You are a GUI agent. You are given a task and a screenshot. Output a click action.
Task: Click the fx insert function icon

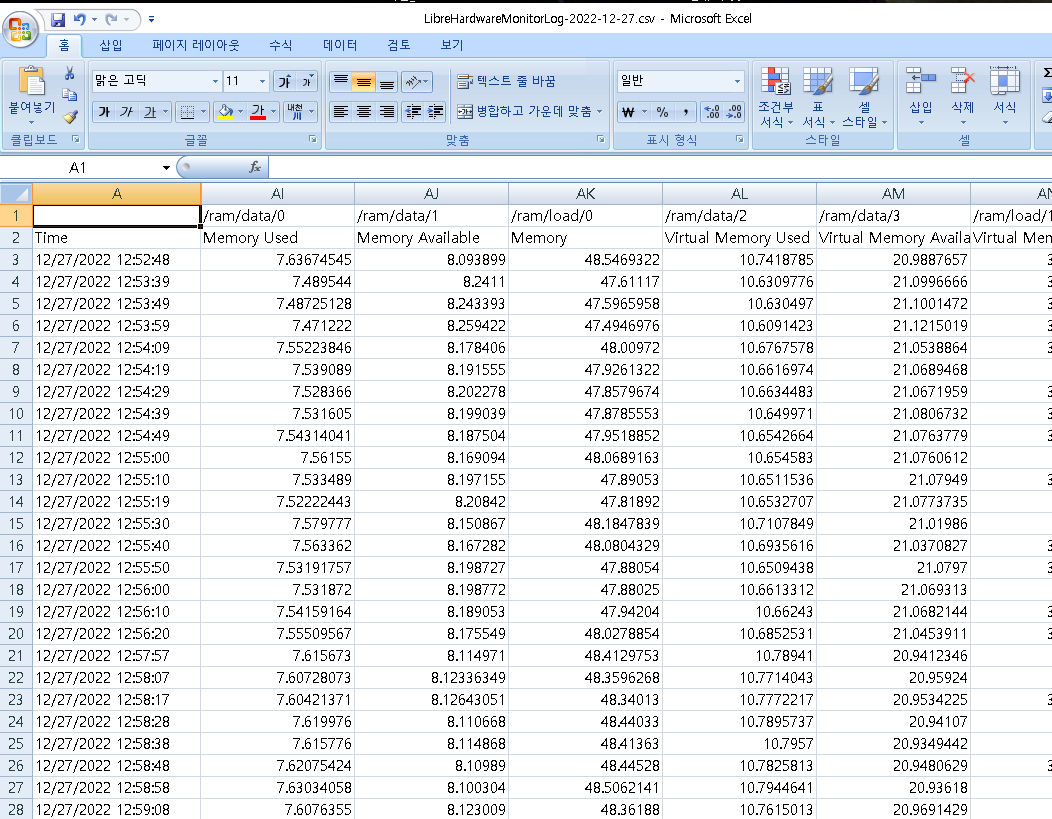click(254, 167)
